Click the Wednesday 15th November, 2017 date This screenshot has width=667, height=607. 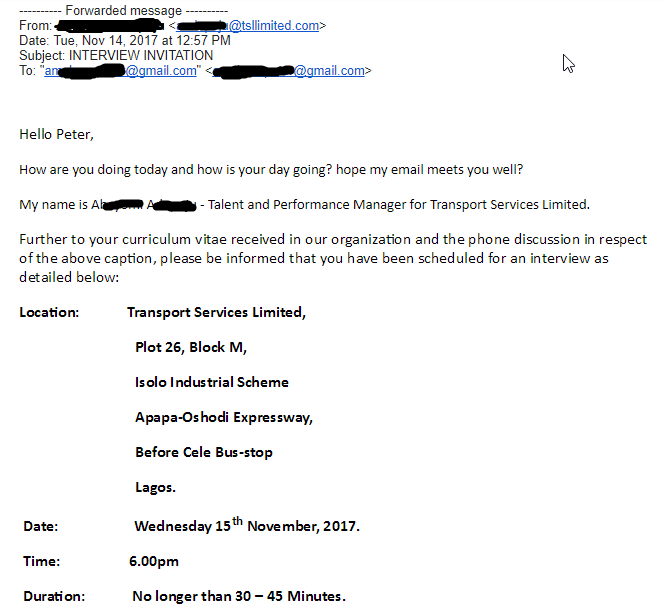pyautogui.click(x=247, y=525)
